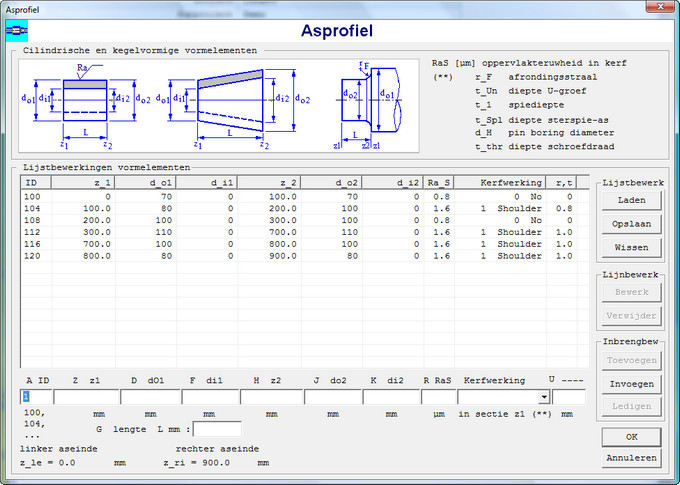Click the greyed-out Bewerk button
The image size is (680, 485).
pyautogui.click(x=631, y=292)
